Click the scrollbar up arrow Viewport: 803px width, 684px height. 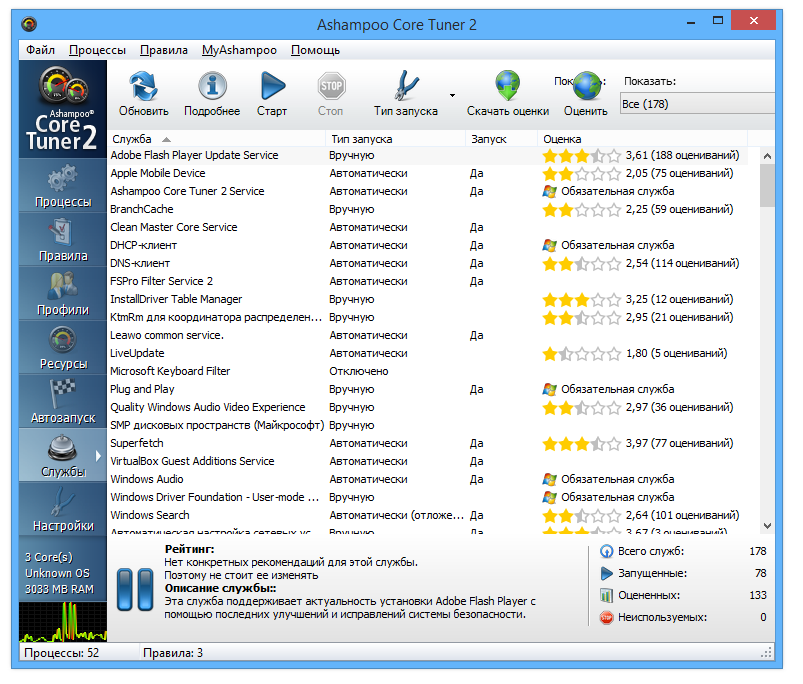click(767, 156)
